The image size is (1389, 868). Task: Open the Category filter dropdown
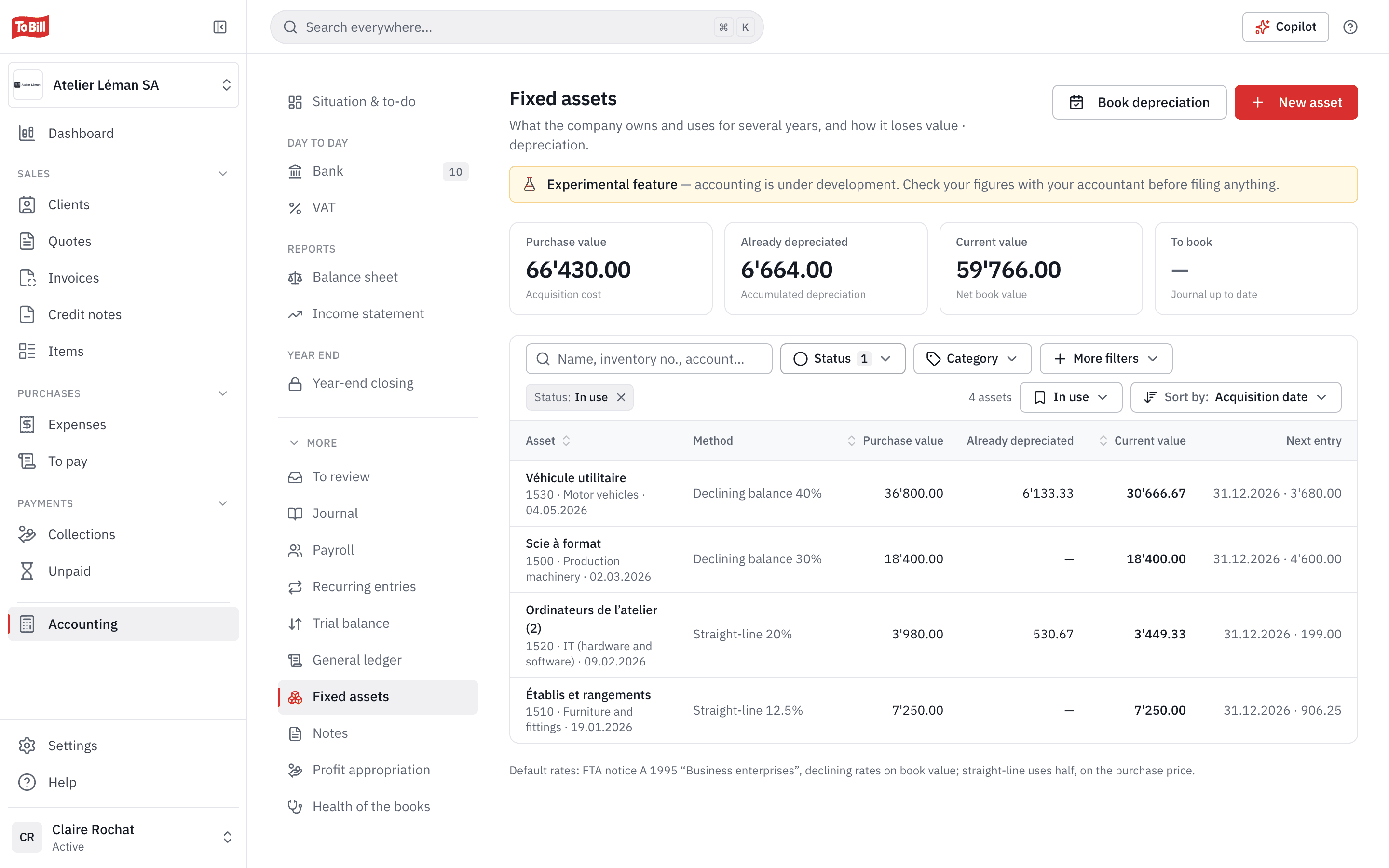click(x=972, y=359)
